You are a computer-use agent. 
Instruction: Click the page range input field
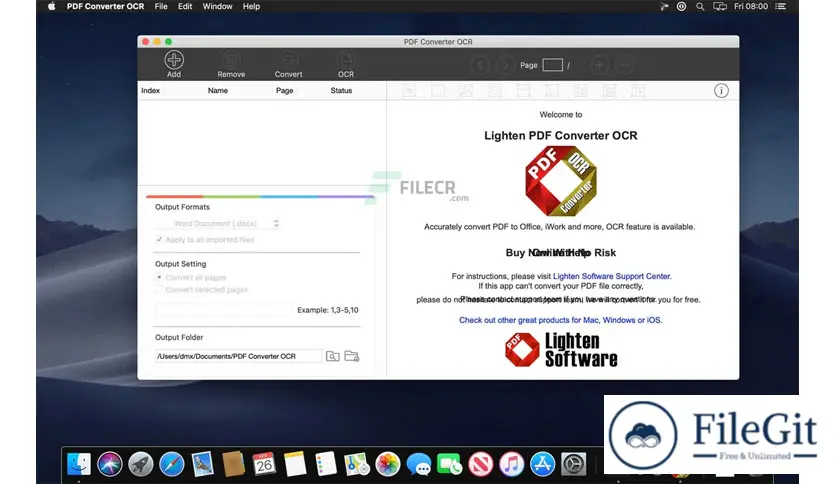[224, 310]
